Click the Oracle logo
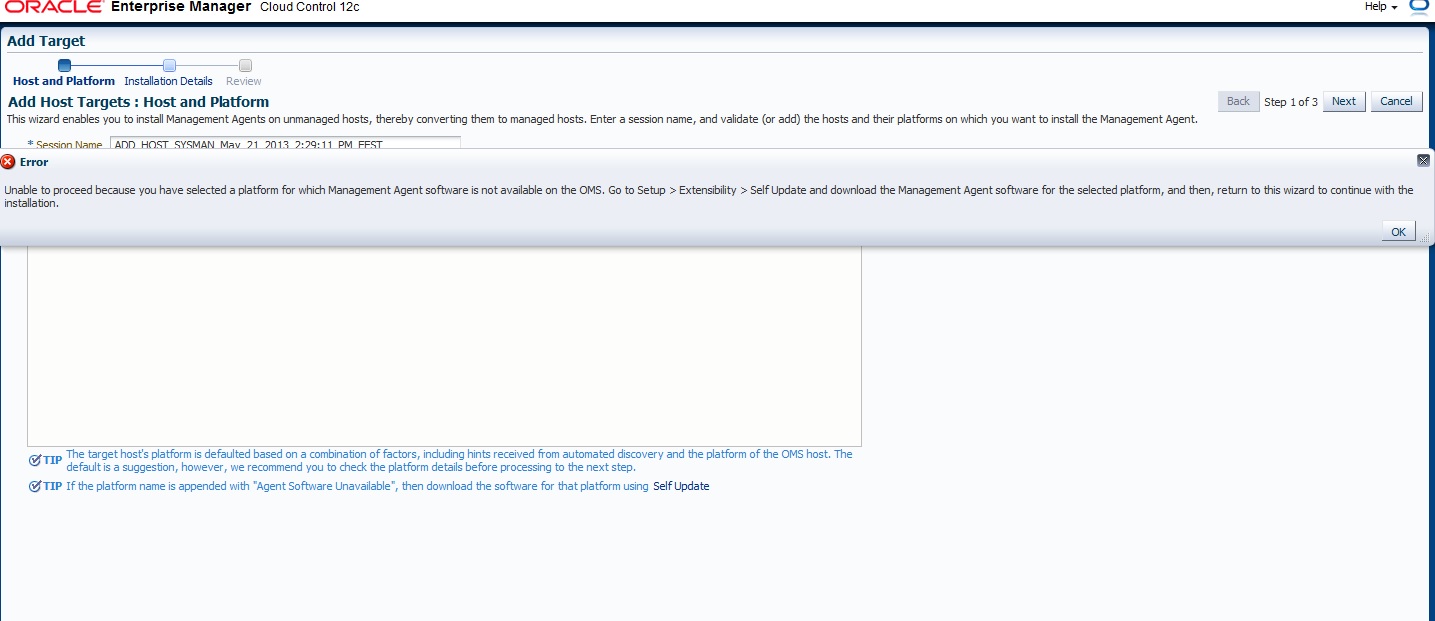 (x=54, y=7)
